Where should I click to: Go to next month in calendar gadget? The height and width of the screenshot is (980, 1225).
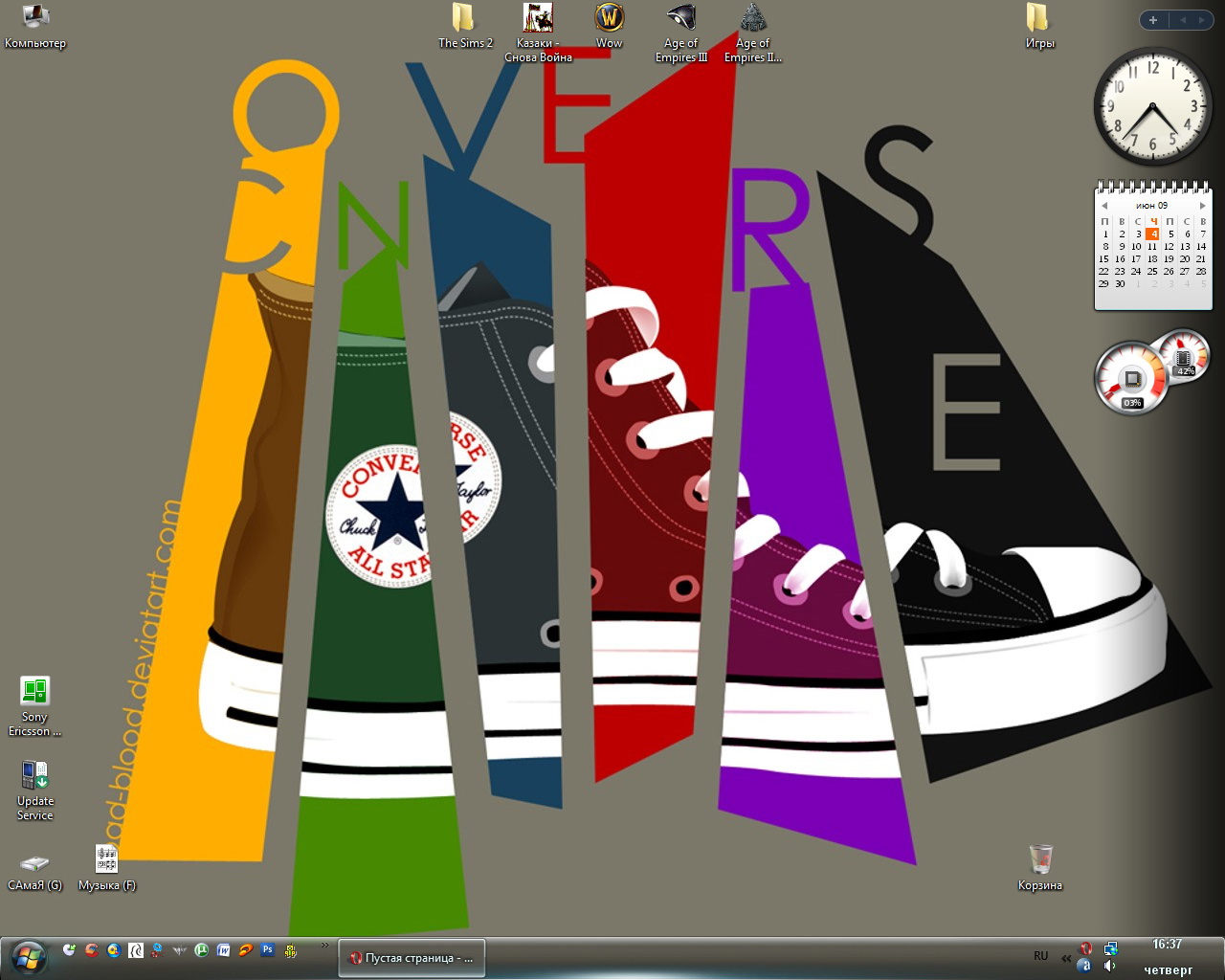1203,206
